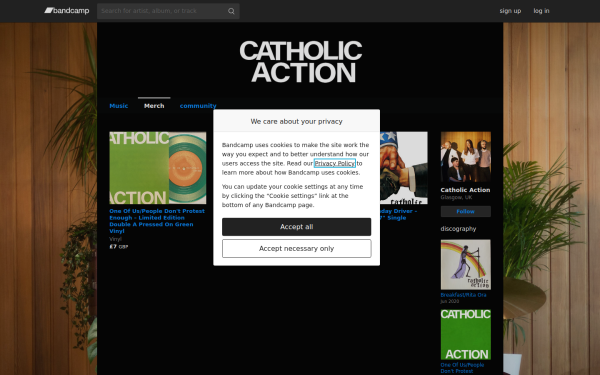The height and width of the screenshot is (375, 600).
Task: Open One Of Us/People Don't Protest Enough merch link
Action: click(157, 221)
